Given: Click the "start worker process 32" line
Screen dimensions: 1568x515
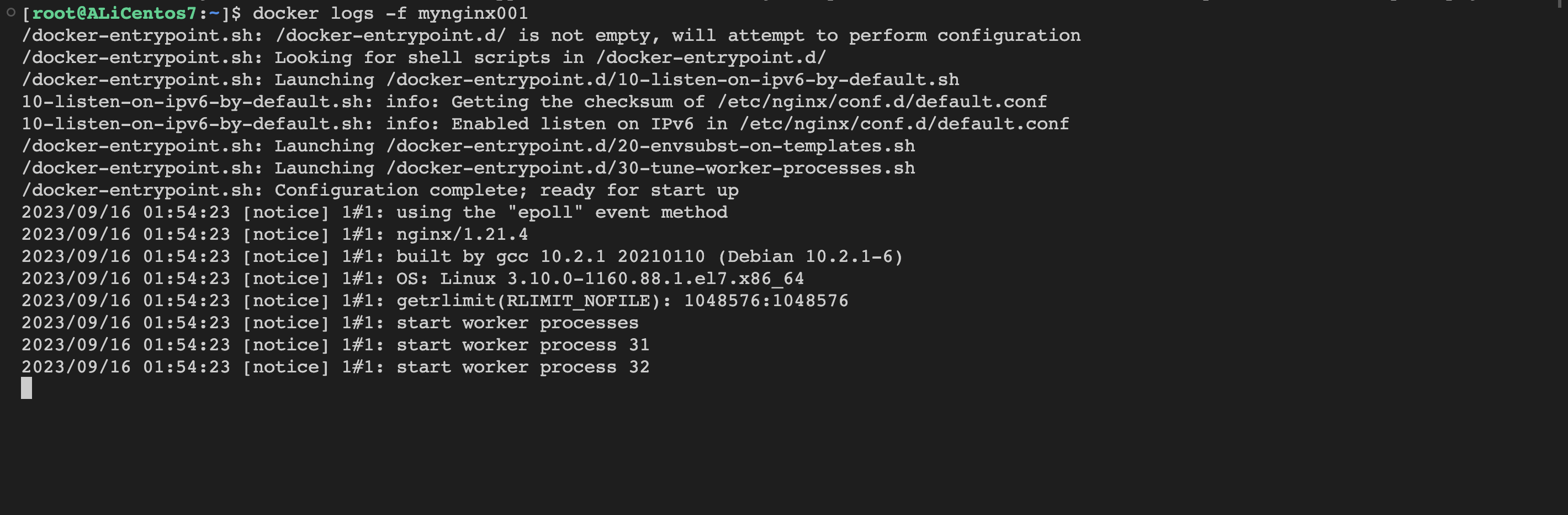Looking at the screenshot, I should [523, 367].
